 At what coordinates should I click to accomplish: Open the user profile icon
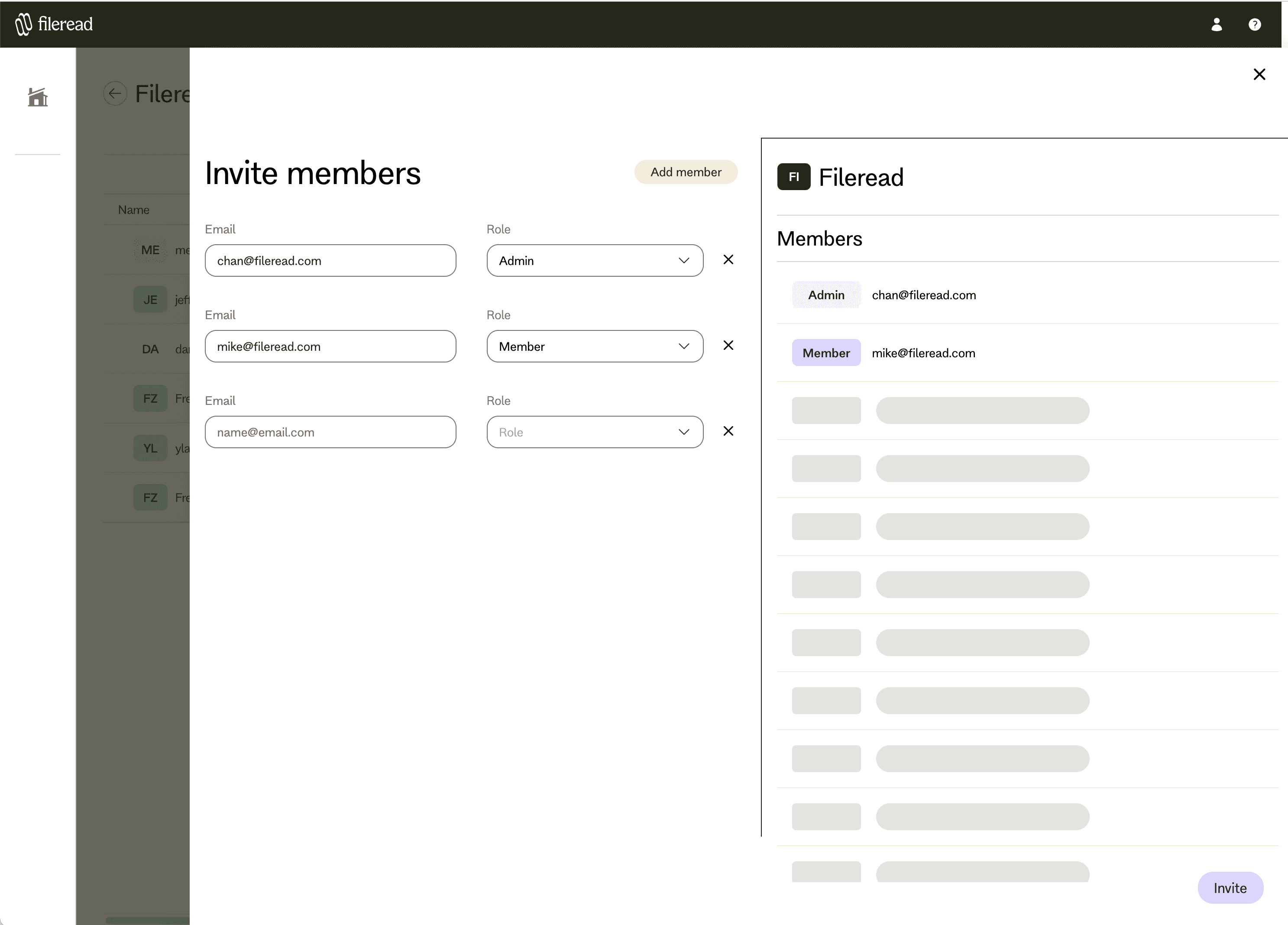[x=1217, y=24]
